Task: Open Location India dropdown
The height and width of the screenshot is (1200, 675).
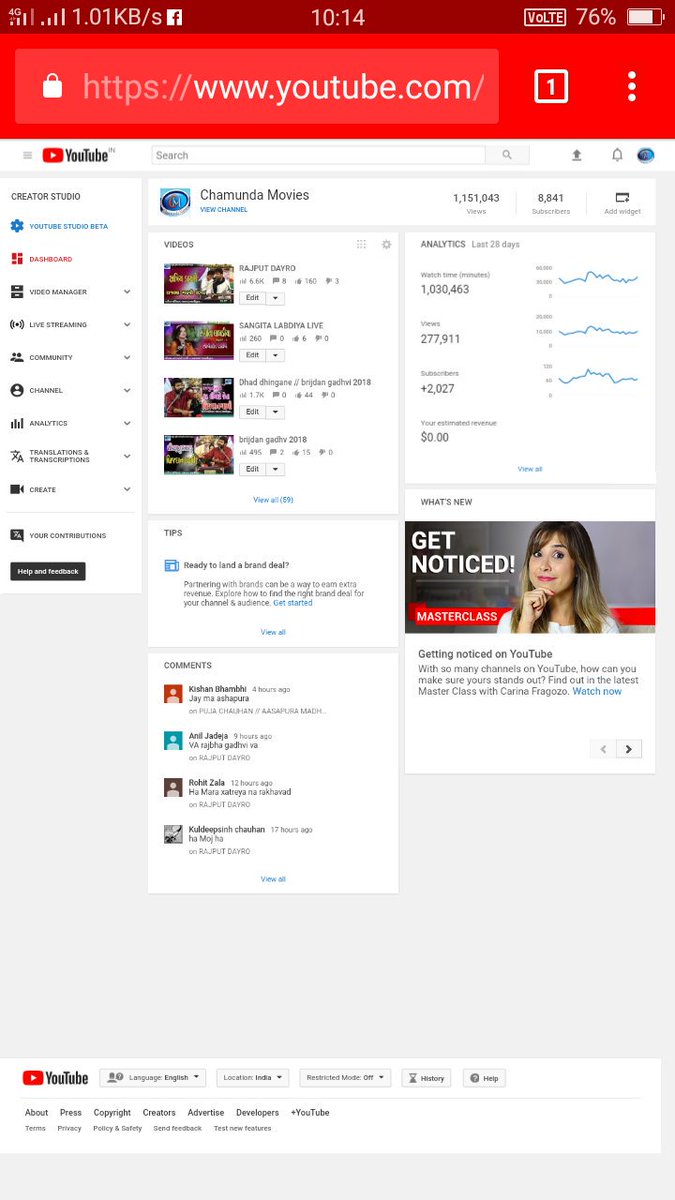Action: pyautogui.click(x=252, y=1078)
